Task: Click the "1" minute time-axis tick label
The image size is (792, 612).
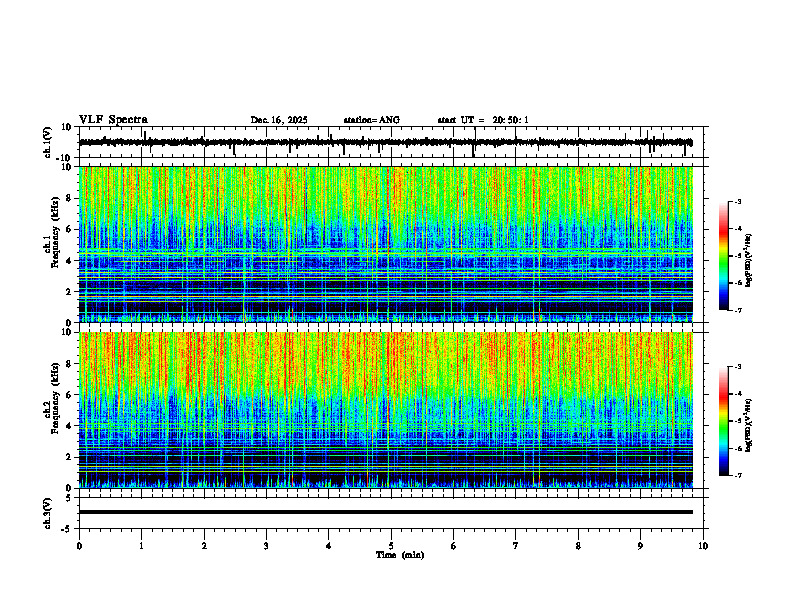Action: pos(141,546)
